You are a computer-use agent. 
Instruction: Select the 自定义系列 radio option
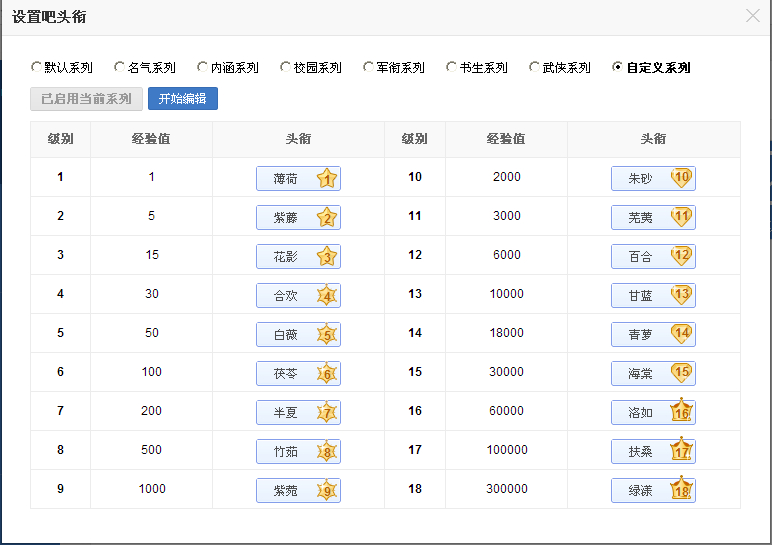pyautogui.click(x=616, y=66)
